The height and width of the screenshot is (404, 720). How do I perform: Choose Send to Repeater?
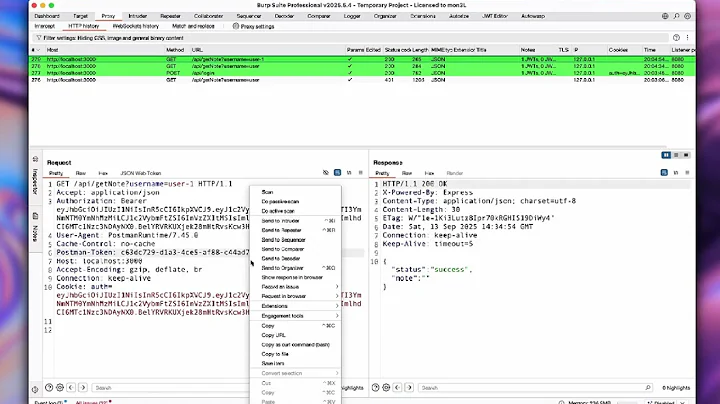pos(296,230)
